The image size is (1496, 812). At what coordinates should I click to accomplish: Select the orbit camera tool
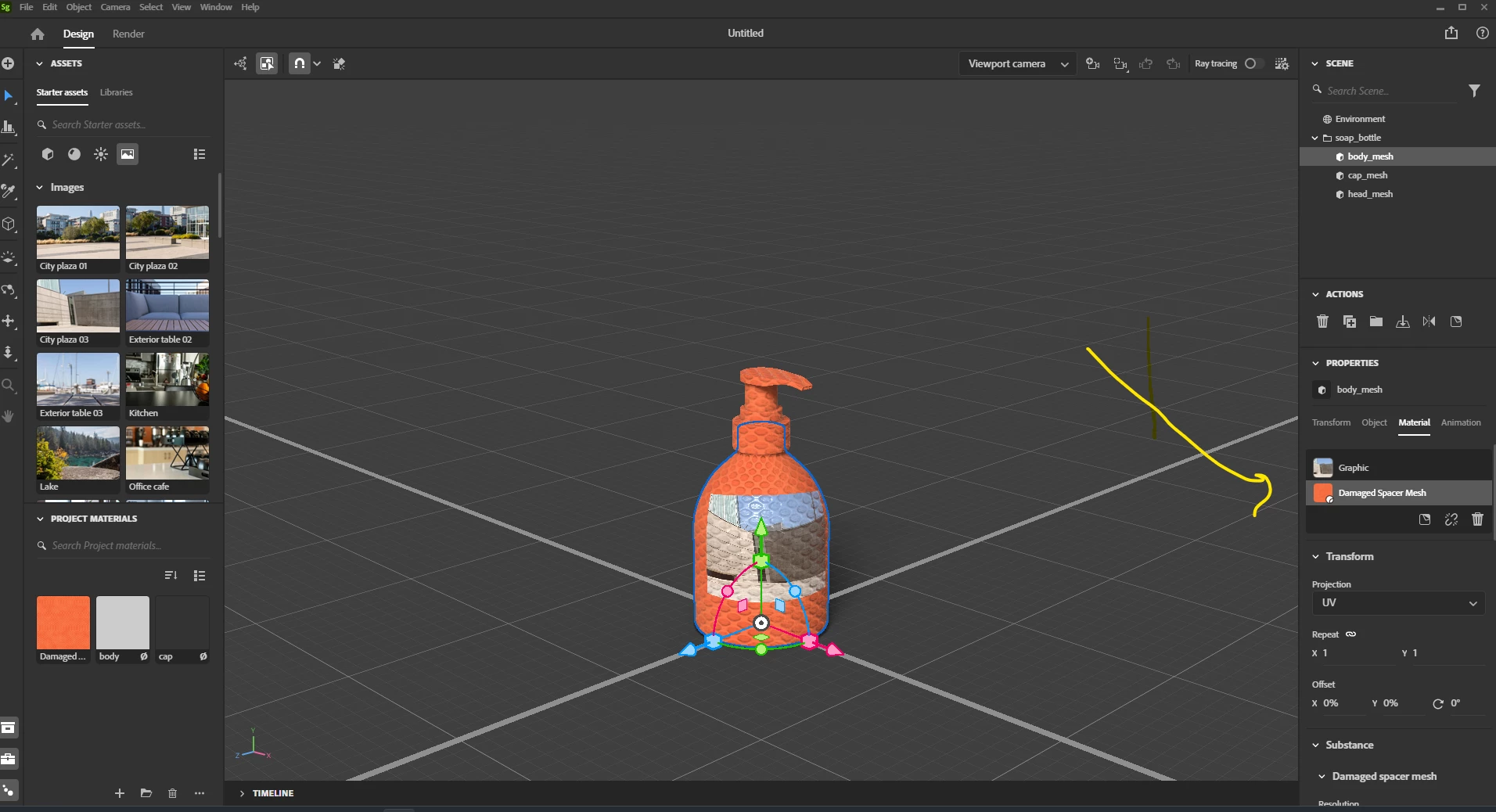9,290
